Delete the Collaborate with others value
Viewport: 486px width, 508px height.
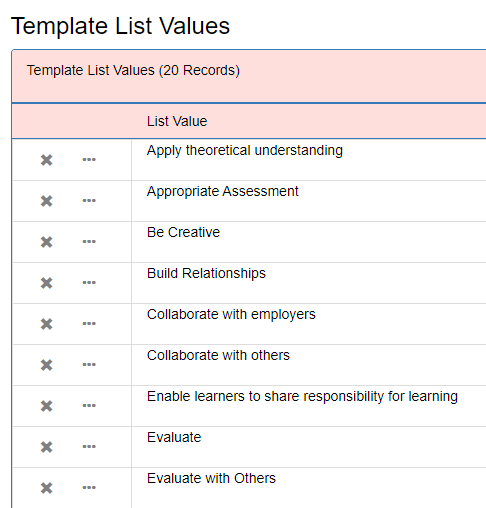(47, 365)
